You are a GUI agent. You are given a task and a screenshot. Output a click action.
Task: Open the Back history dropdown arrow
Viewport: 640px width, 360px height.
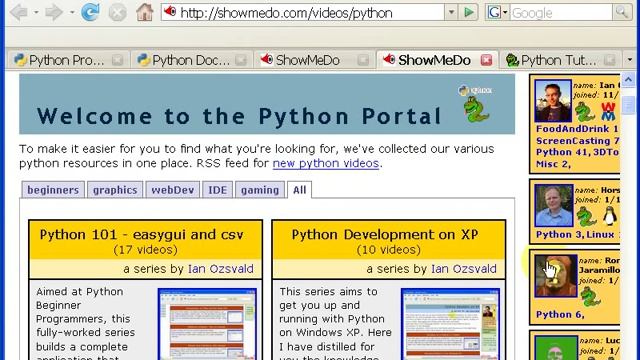tap(36, 13)
